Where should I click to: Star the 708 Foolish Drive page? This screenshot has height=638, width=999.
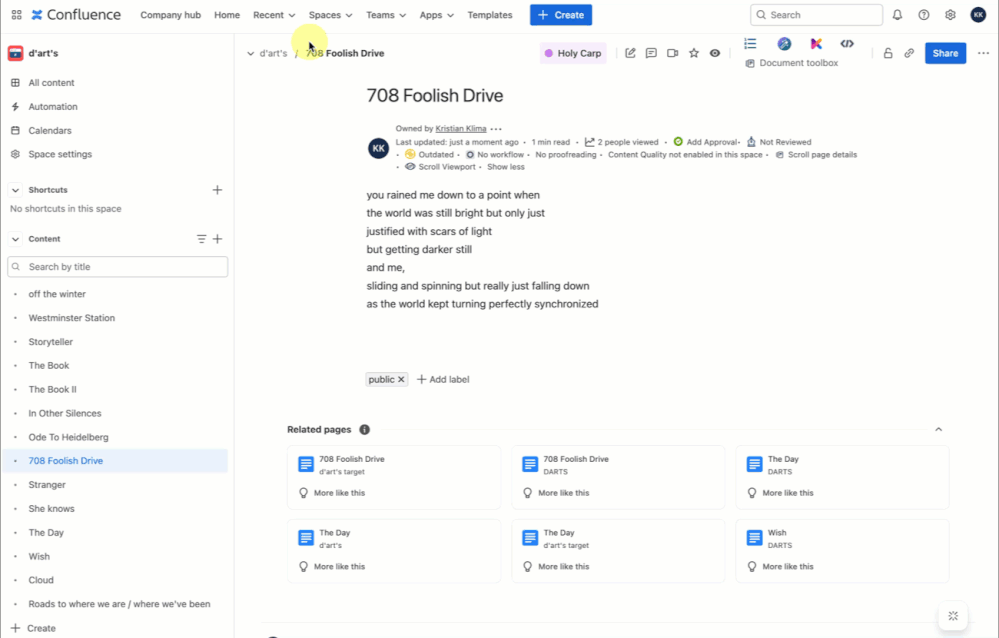point(694,53)
